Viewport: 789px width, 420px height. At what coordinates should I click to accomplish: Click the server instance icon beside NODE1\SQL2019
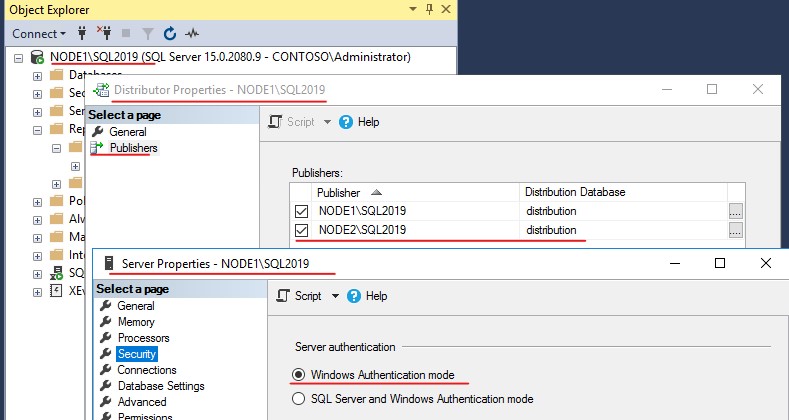click(37, 57)
